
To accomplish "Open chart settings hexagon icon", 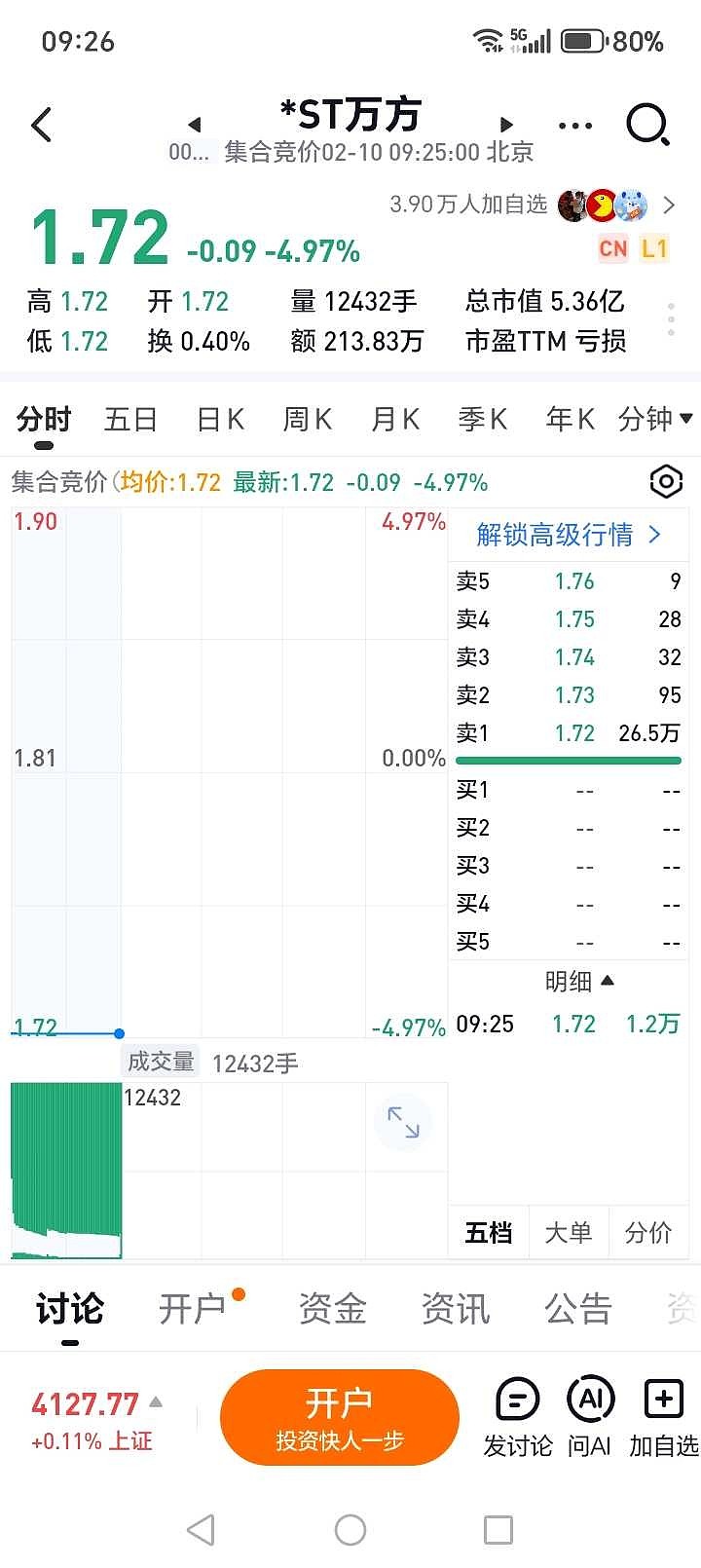I will [666, 481].
